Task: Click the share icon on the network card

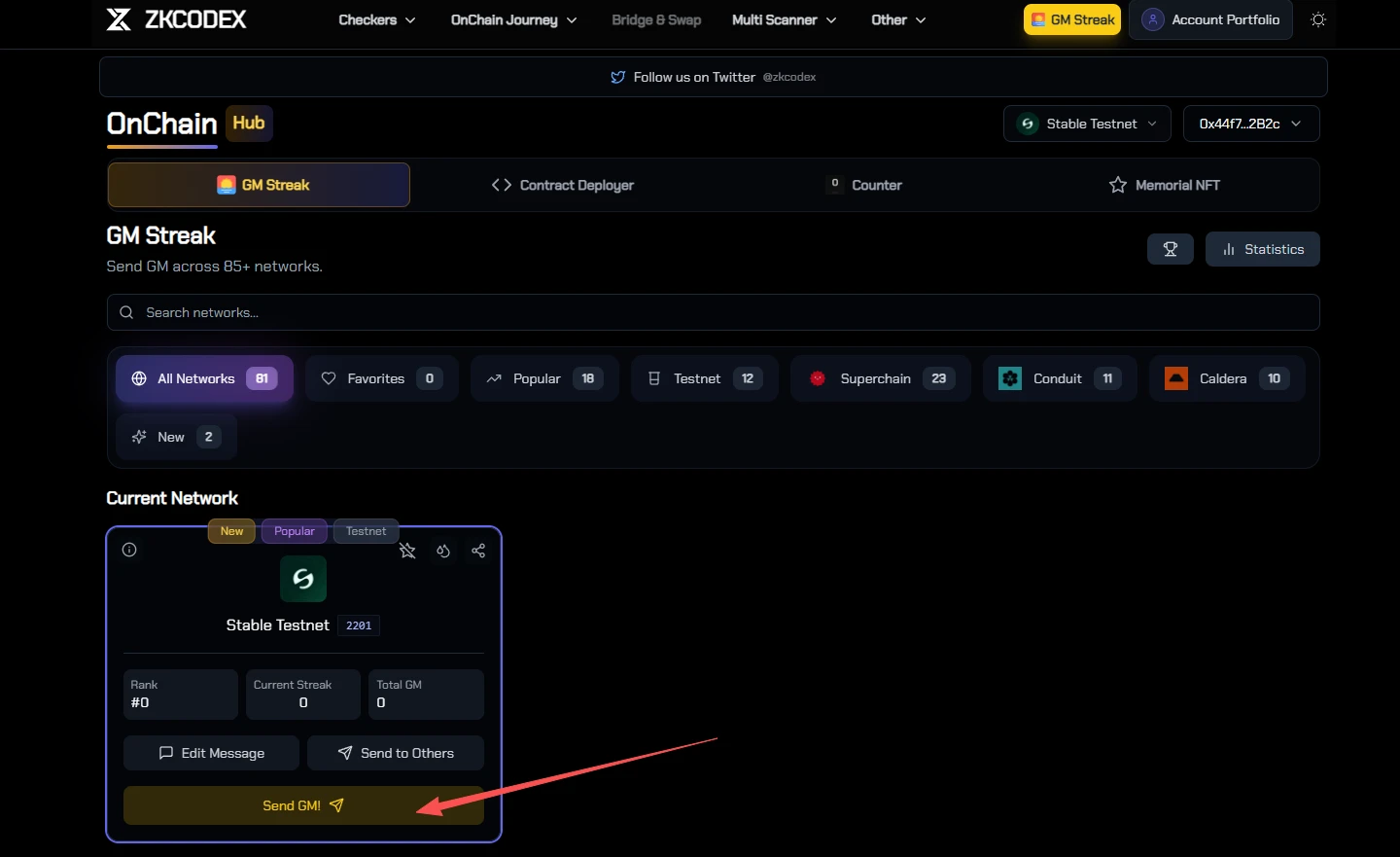Action: [x=478, y=550]
